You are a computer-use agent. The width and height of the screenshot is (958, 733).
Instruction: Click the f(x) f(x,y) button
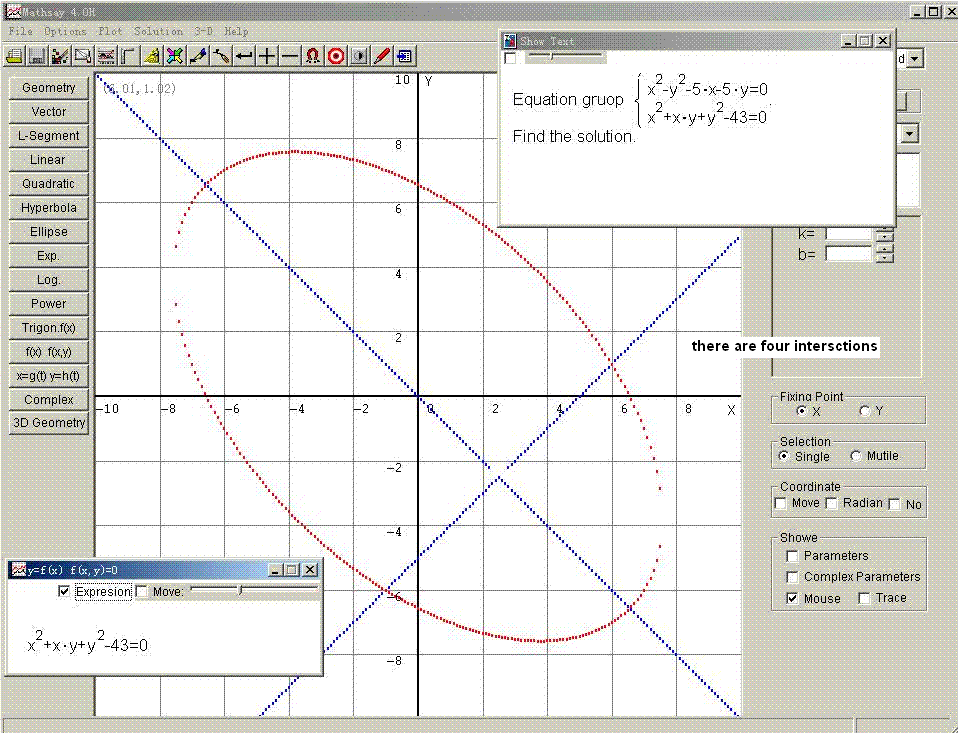coord(49,352)
